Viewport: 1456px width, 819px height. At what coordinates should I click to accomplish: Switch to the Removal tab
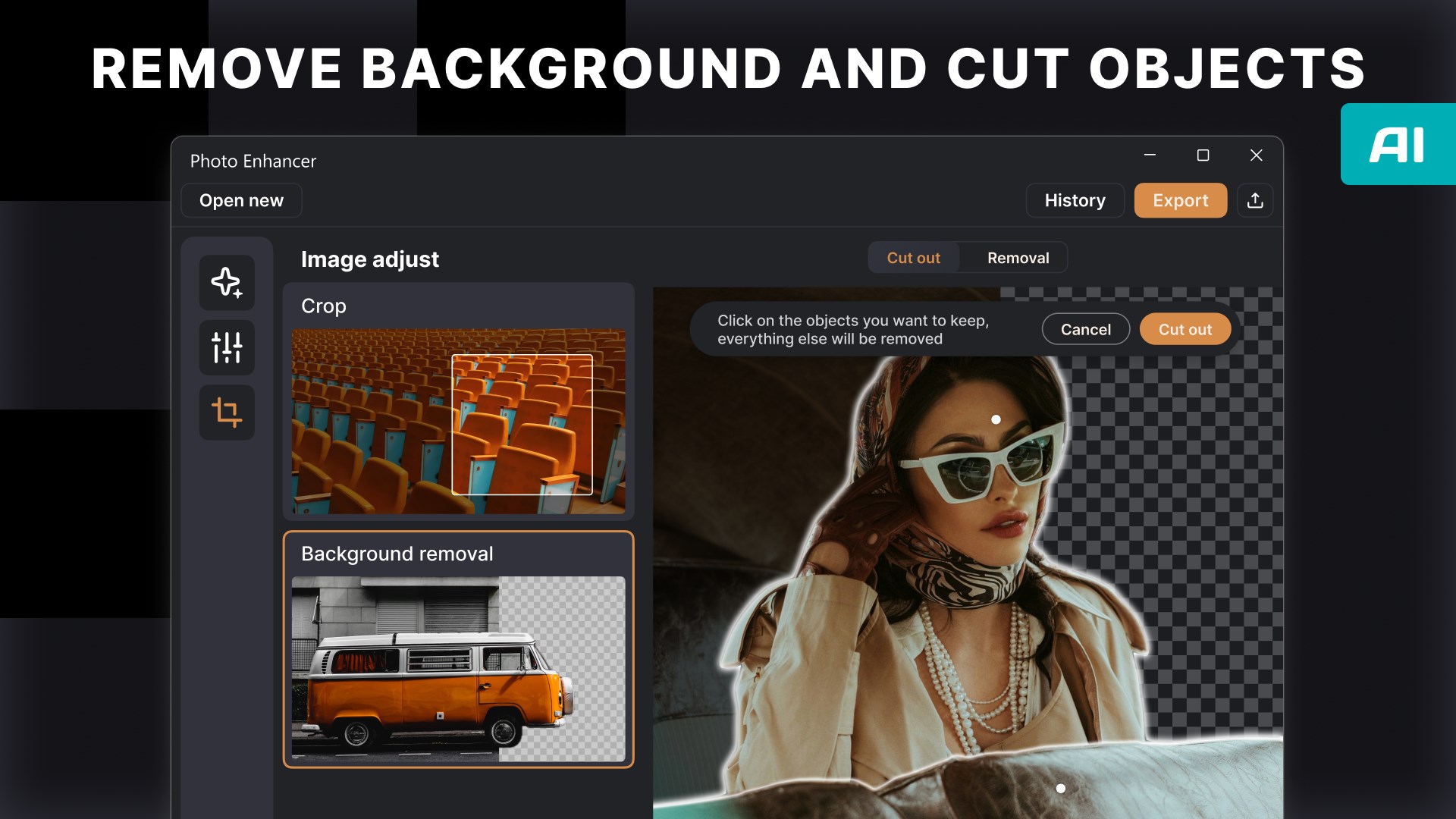[x=1018, y=258]
